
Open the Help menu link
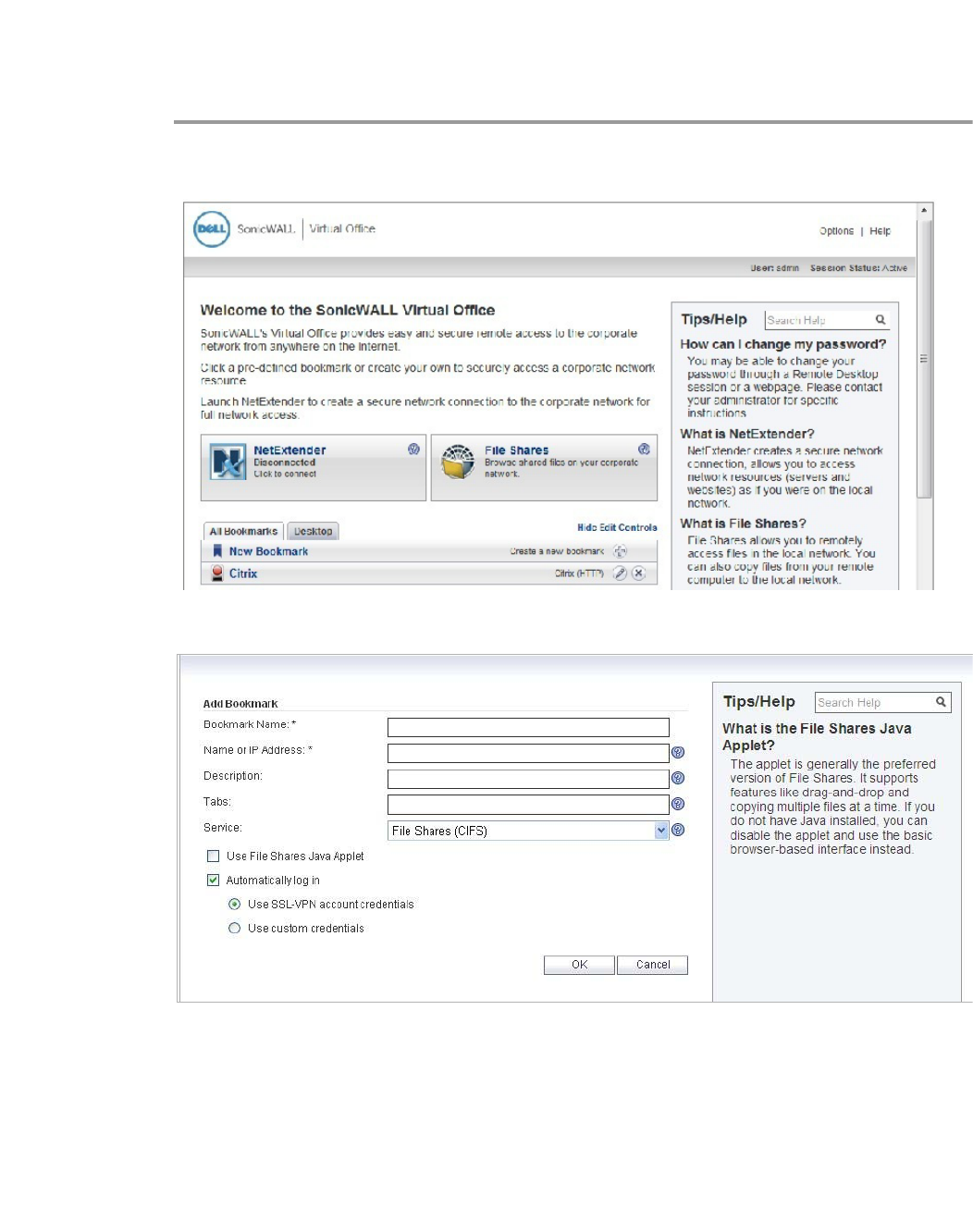pyautogui.click(x=880, y=231)
